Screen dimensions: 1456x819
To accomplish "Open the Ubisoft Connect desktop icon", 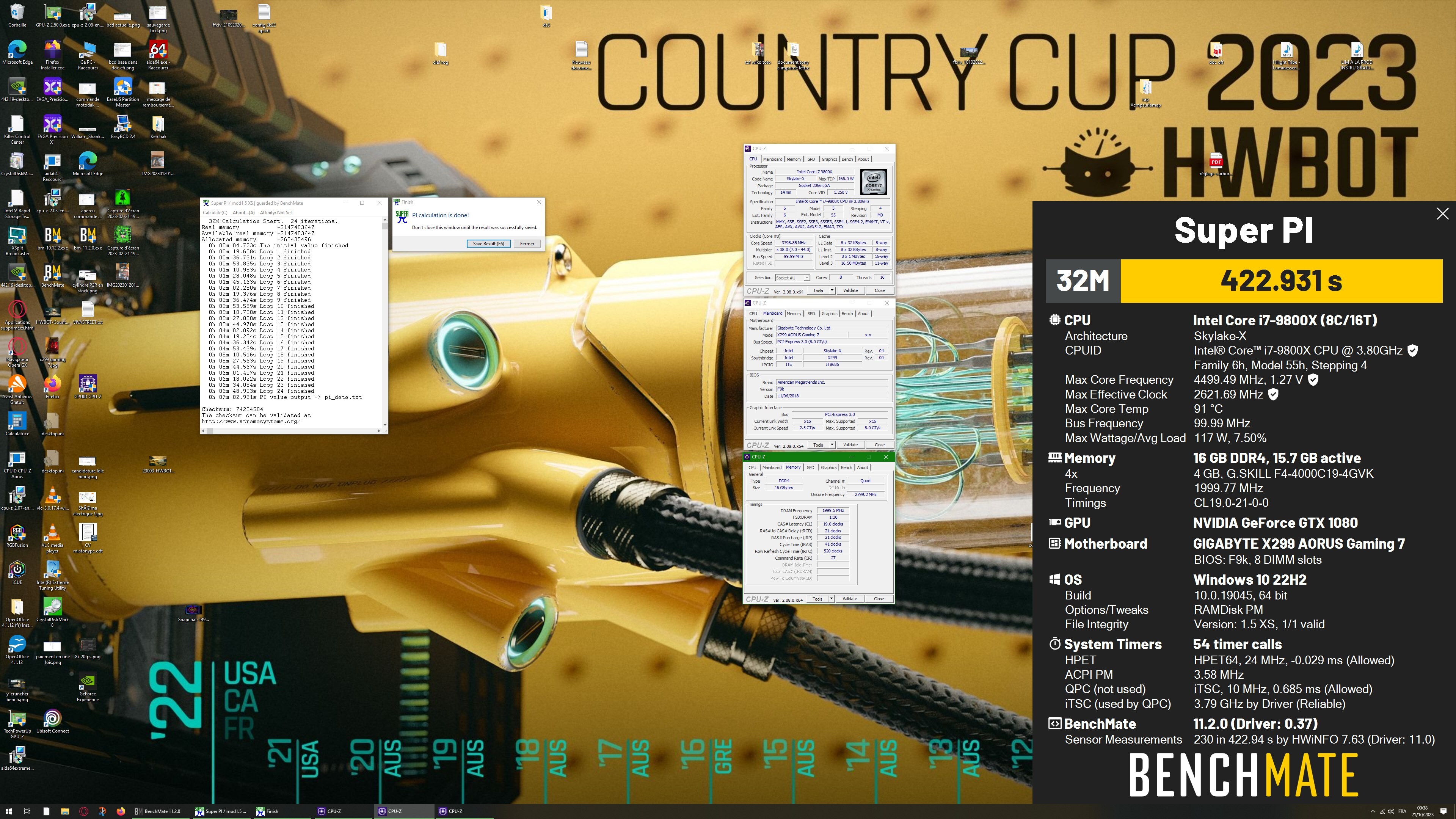I will pos(52,719).
